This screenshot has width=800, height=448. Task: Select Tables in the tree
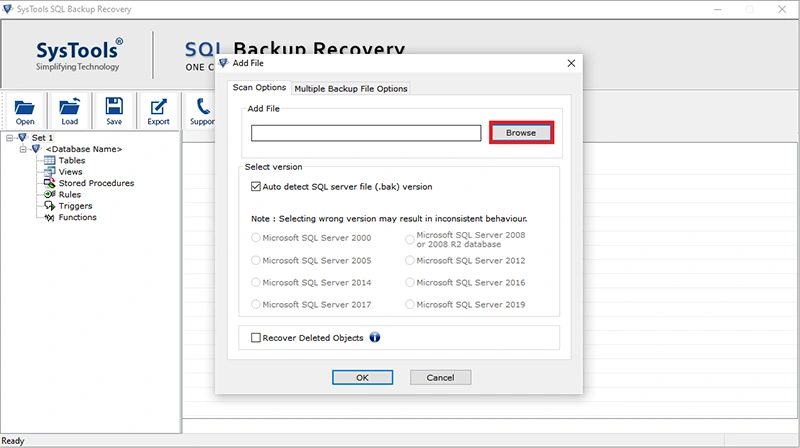(x=72, y=160)
